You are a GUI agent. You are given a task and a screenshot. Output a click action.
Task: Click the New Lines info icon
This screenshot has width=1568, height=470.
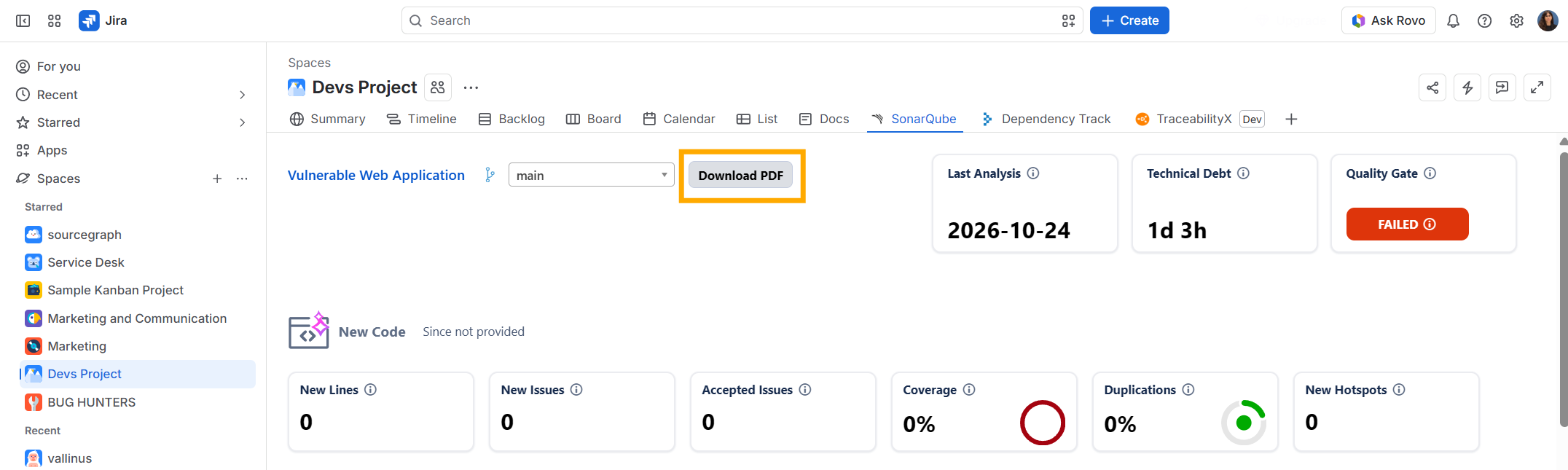370,390
